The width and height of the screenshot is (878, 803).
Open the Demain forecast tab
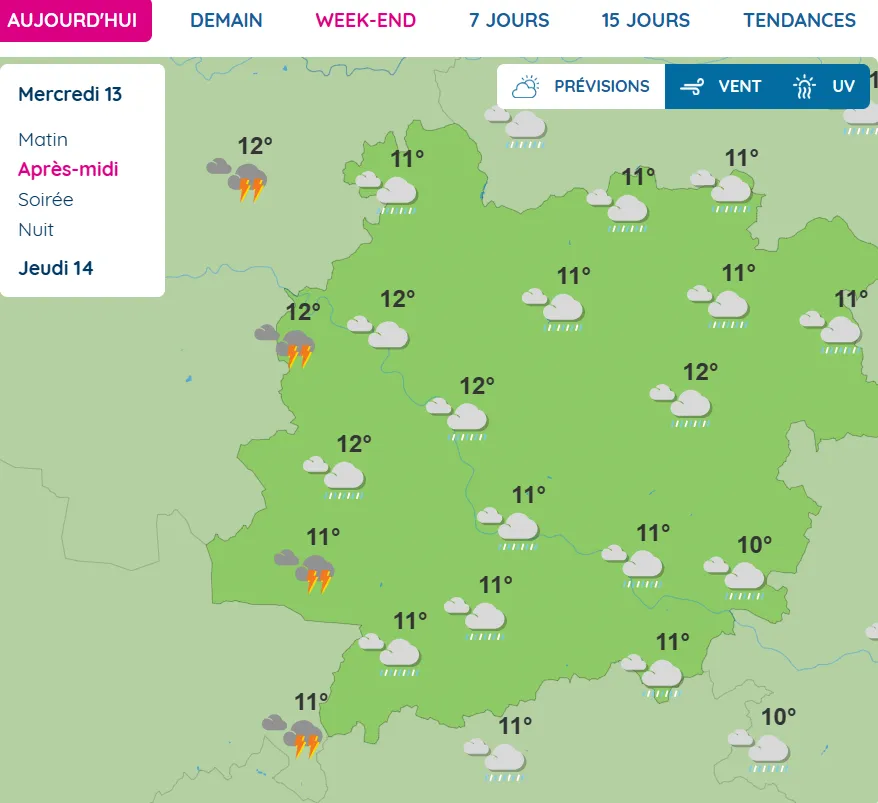coord(226,20)
